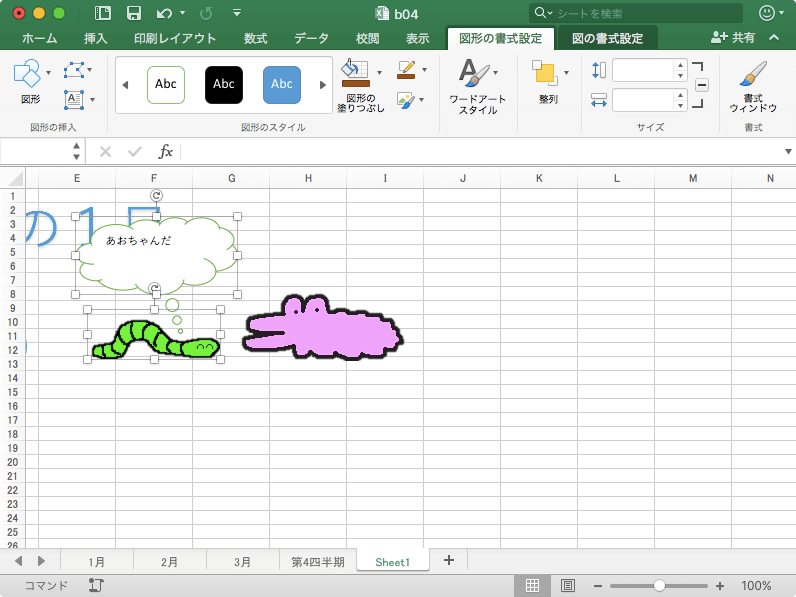The image size is (796, 597).
Task: Increase shape height with up stepper
Action: [x=680, y=65]
